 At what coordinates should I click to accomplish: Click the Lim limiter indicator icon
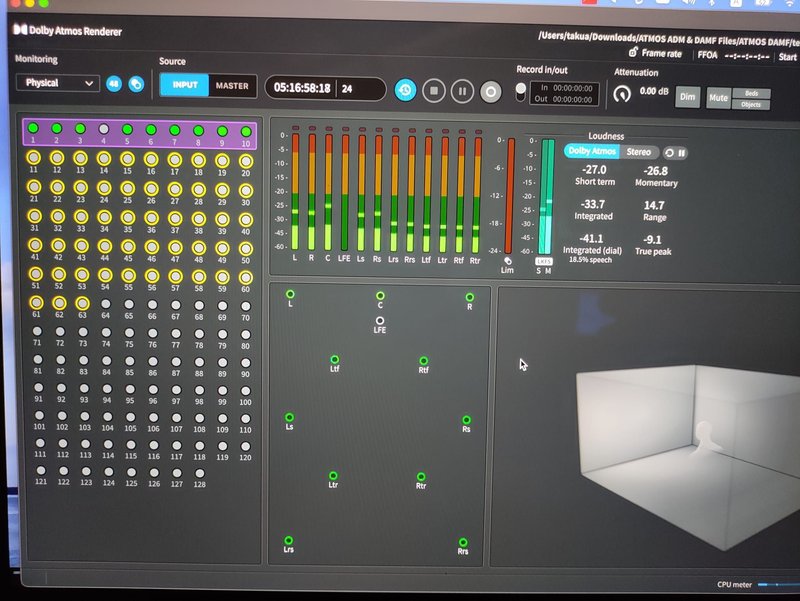click(x=508, y=261)
